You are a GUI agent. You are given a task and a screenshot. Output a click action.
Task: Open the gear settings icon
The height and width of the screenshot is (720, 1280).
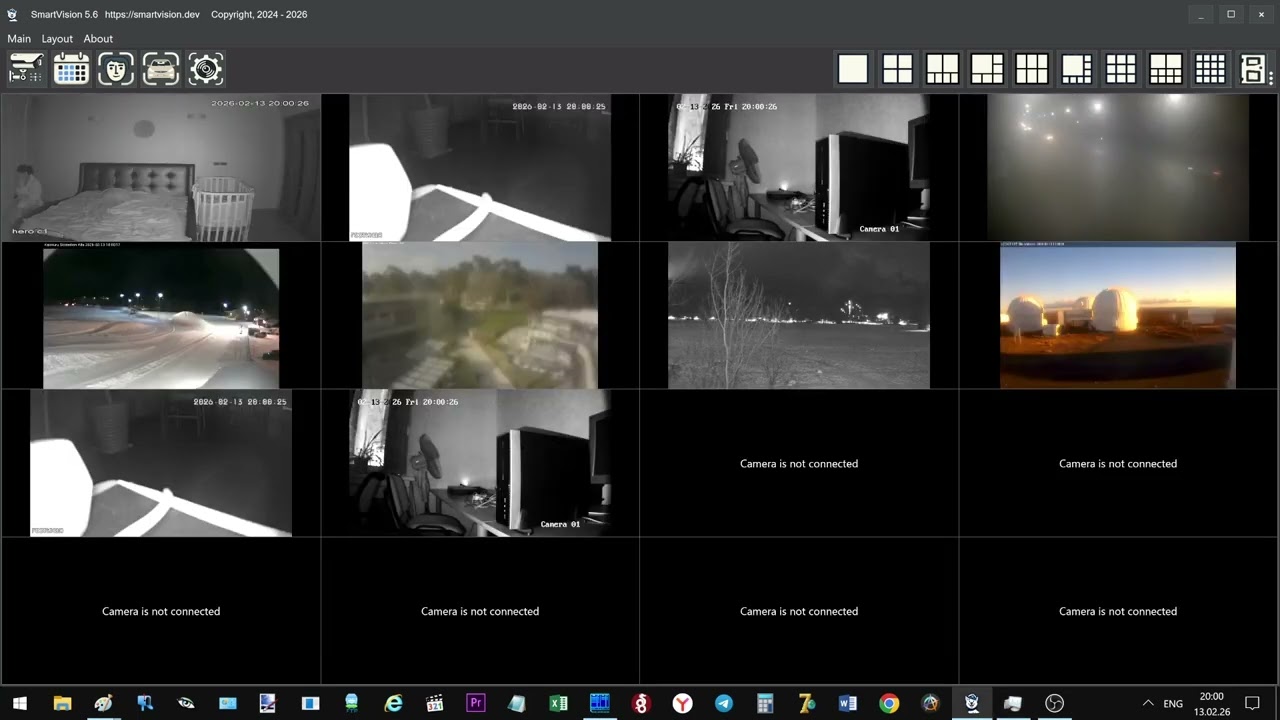tap(206, 69)
